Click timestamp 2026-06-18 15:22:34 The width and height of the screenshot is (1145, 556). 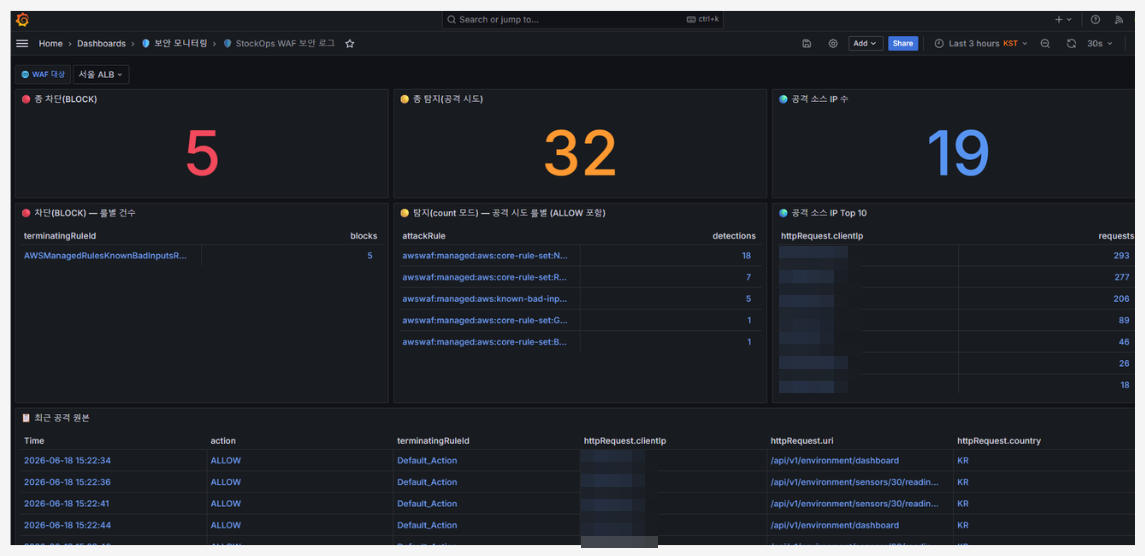[67, 460]
